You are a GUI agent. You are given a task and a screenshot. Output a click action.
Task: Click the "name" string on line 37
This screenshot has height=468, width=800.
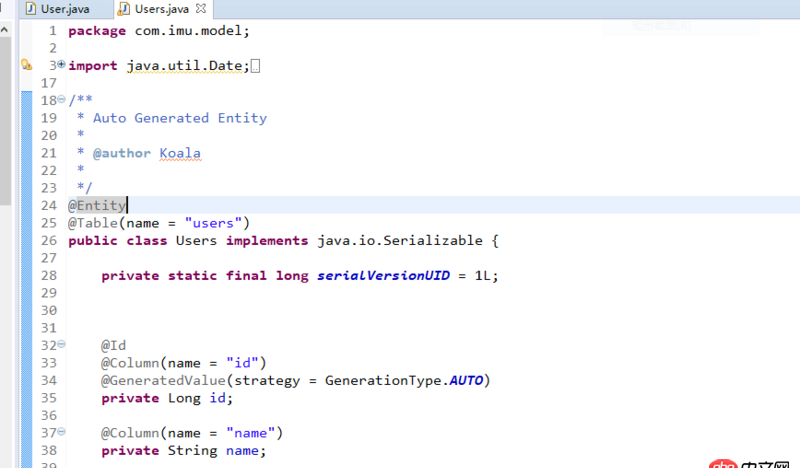click(x=251, y=433)
